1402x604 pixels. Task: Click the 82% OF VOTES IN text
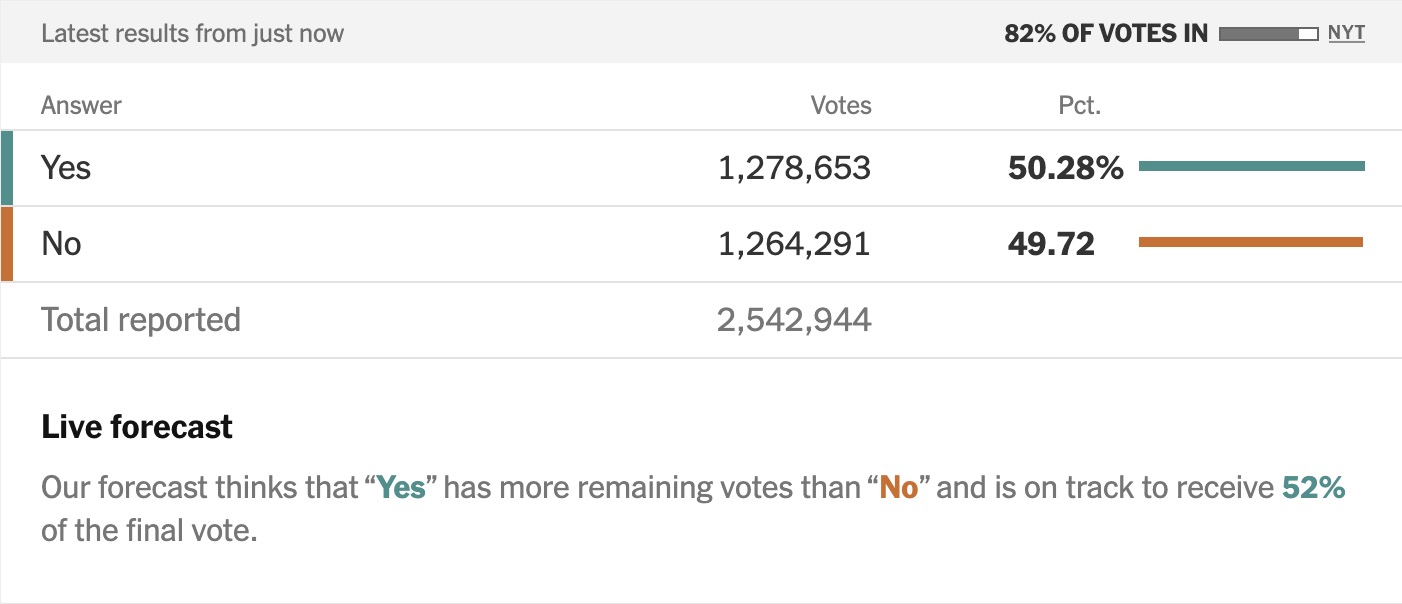click(1105, 33)
